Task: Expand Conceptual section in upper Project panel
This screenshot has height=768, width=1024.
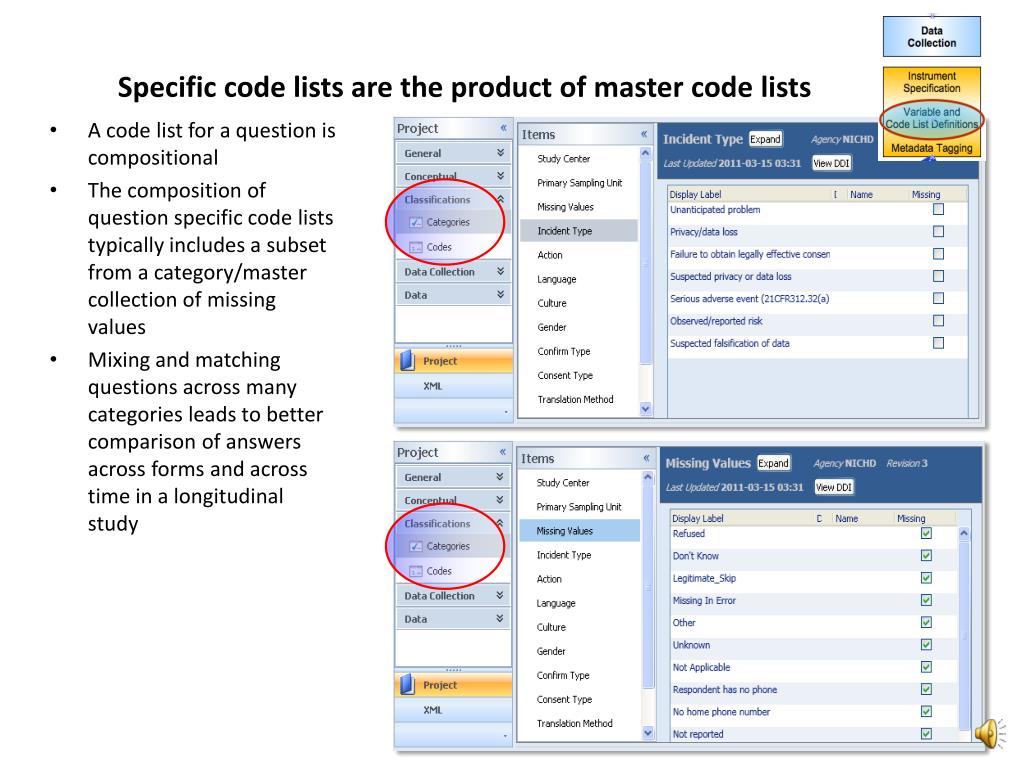Action: 500,176
